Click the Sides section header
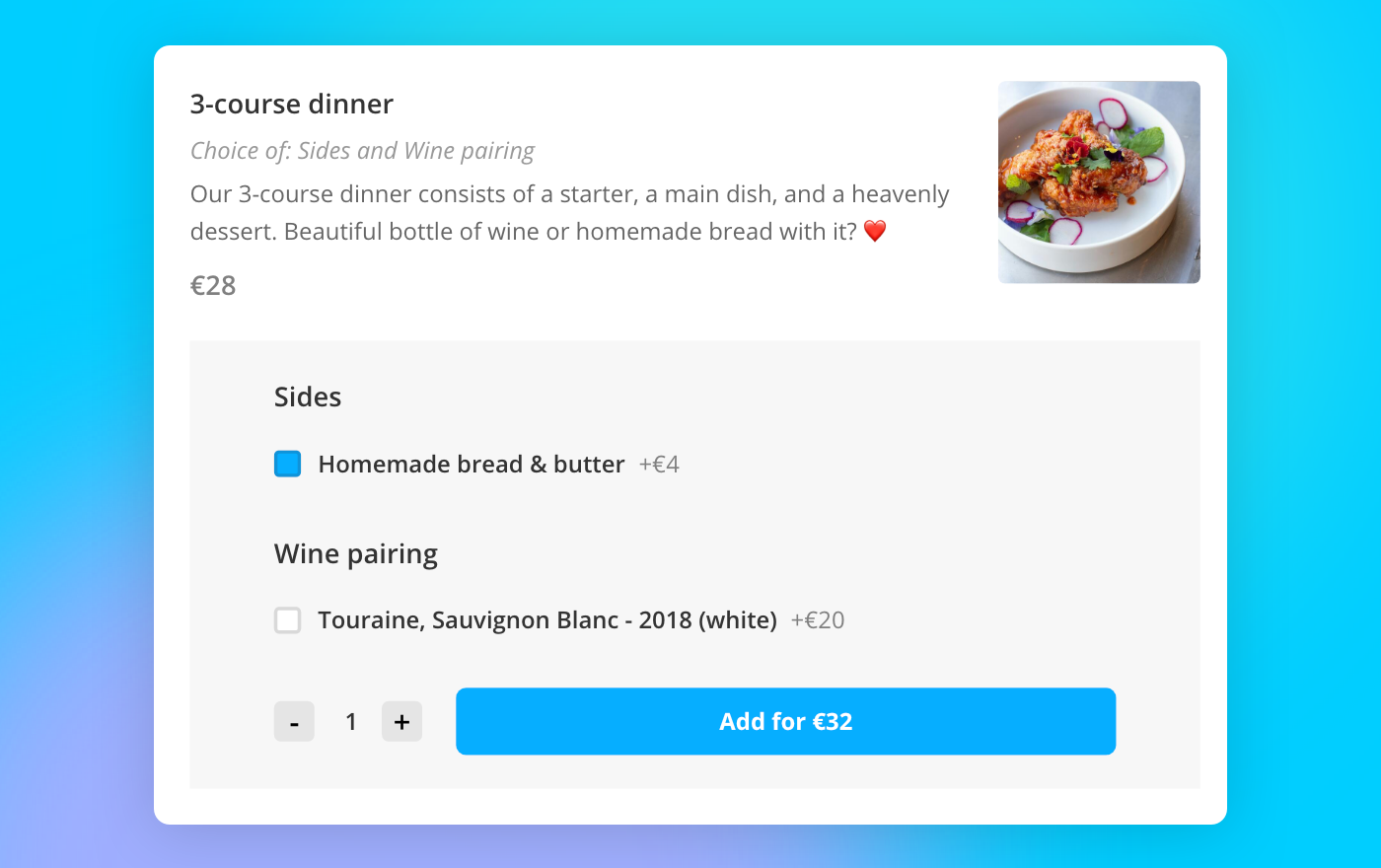Viewport: 1381px width, 868px height. [307, 397]
